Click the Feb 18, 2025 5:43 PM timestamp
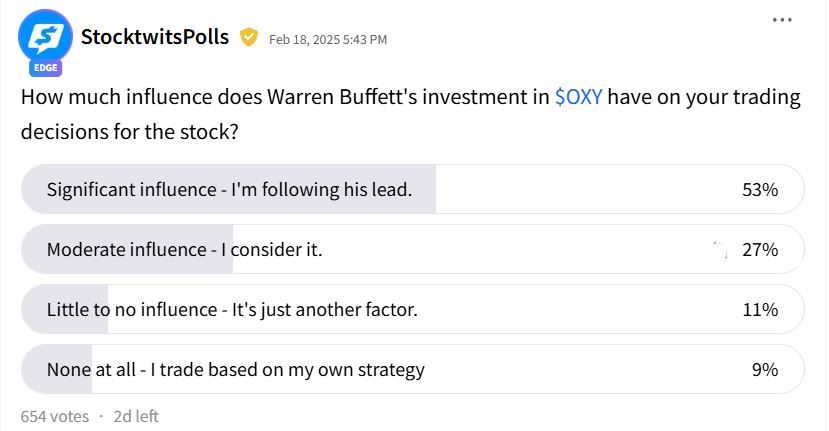This screenshot has width=829, height=431. (328, 40)
